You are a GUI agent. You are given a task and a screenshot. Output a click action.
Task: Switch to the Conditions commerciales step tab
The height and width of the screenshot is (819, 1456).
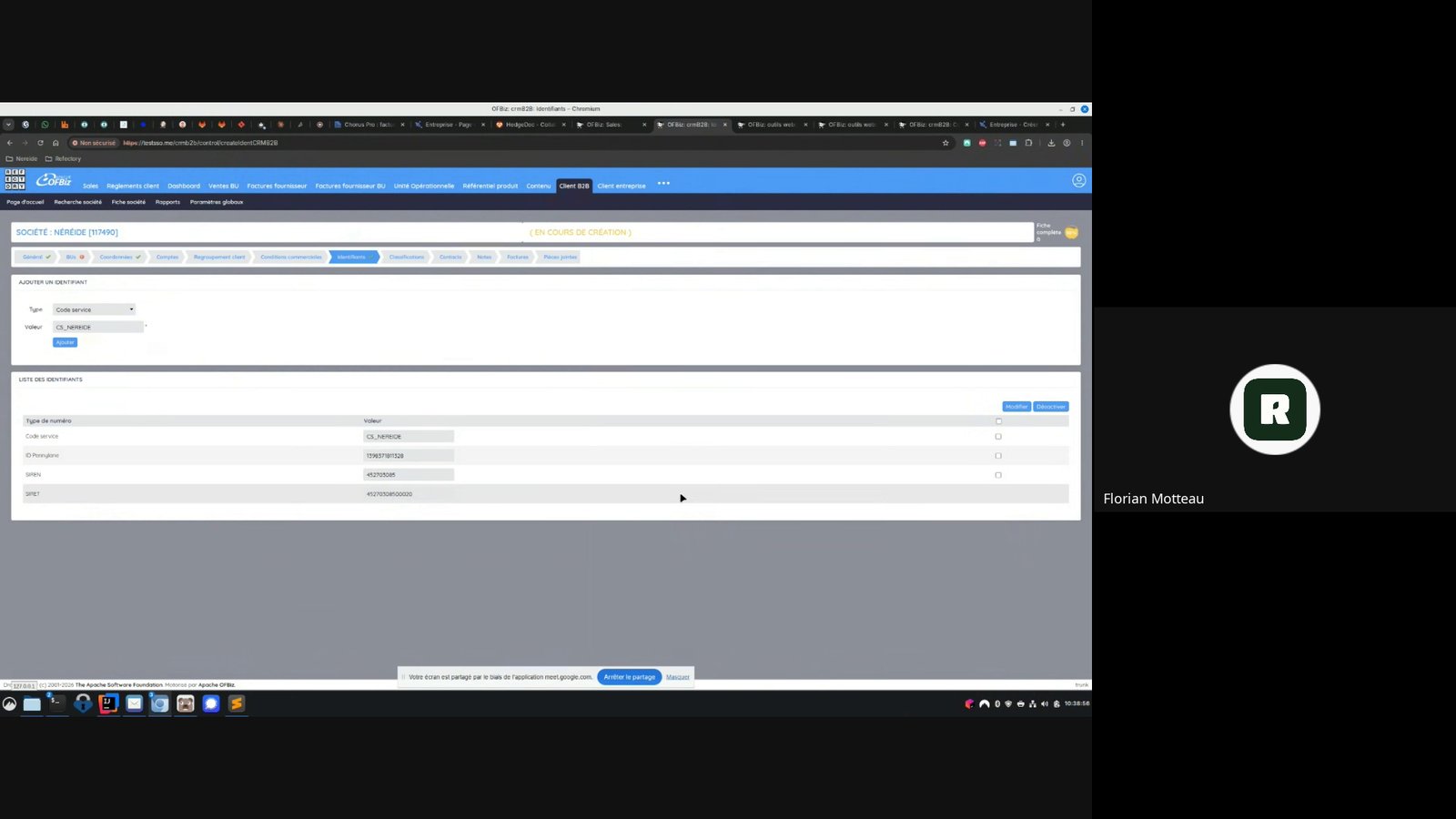290,257
